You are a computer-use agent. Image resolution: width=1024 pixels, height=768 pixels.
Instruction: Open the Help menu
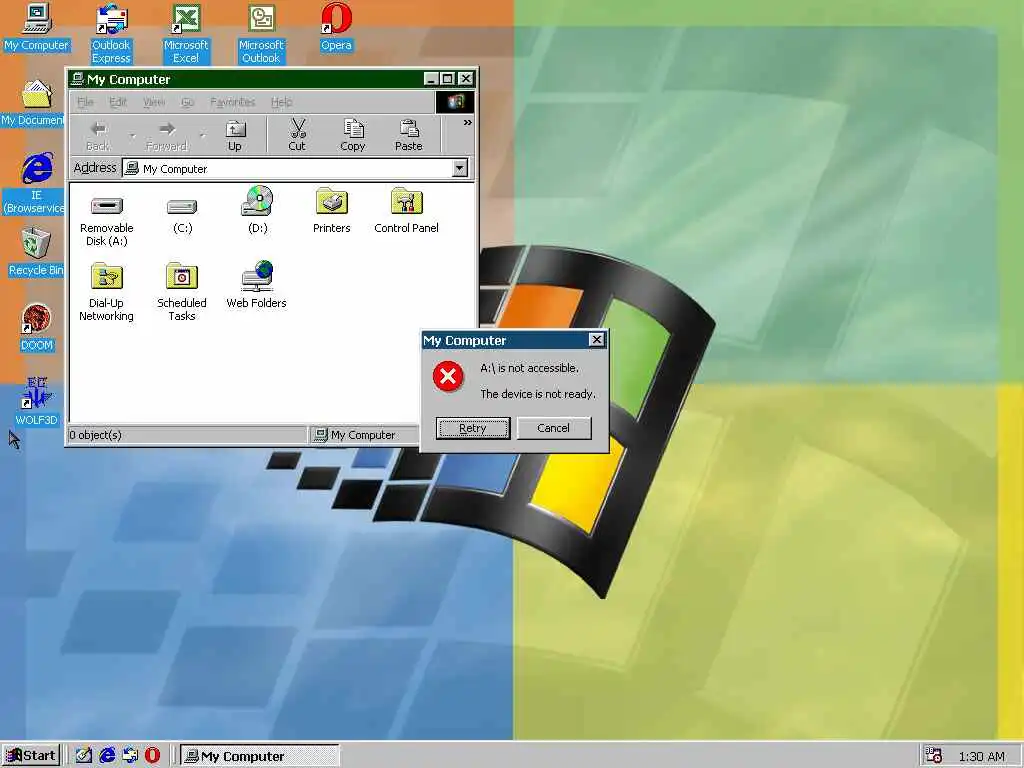pyautogui.click(x=281, y=102)
